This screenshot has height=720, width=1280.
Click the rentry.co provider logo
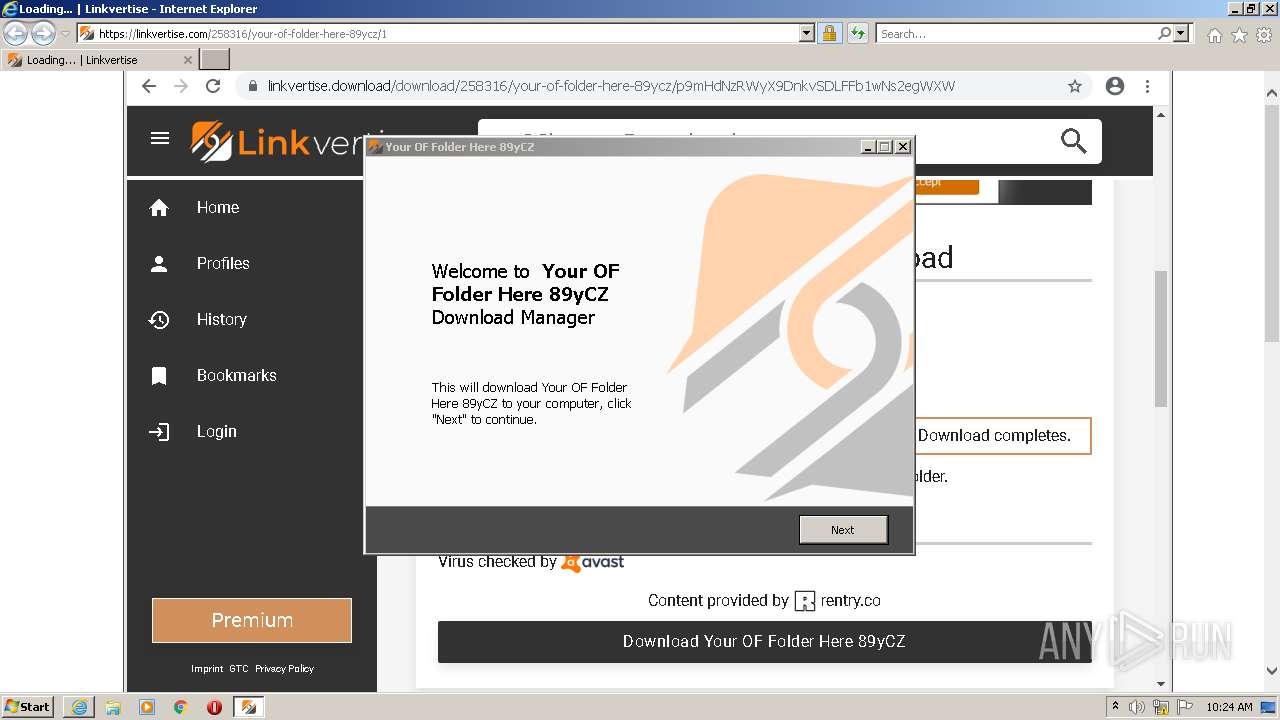pyautogui.click(x=805, y=601)
